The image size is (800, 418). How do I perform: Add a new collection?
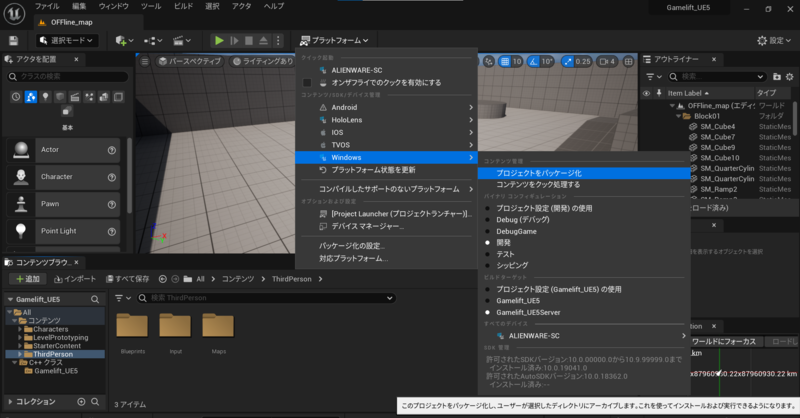81,402
